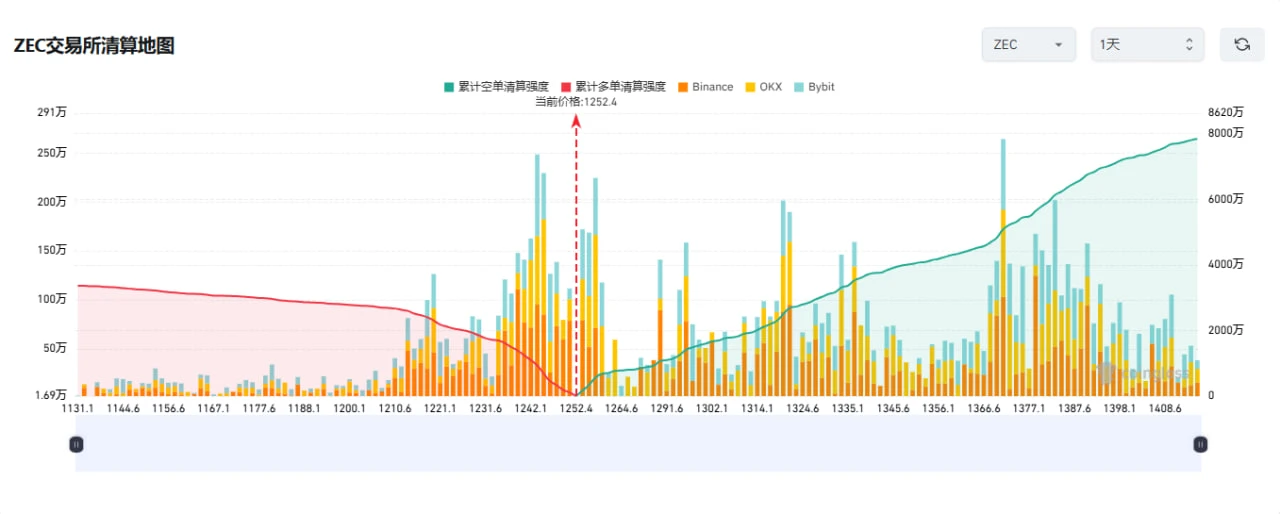
Task: Click the 250万 left axis label
Action: (x=50, y=153)
